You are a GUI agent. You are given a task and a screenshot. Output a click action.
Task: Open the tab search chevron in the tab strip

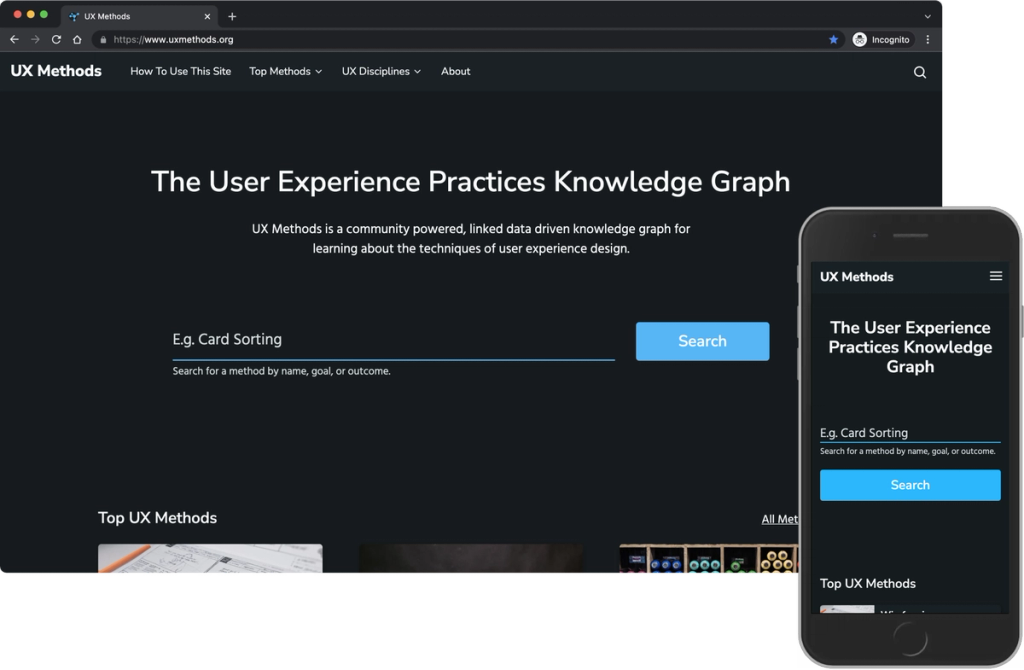click(x=927, y=16)
